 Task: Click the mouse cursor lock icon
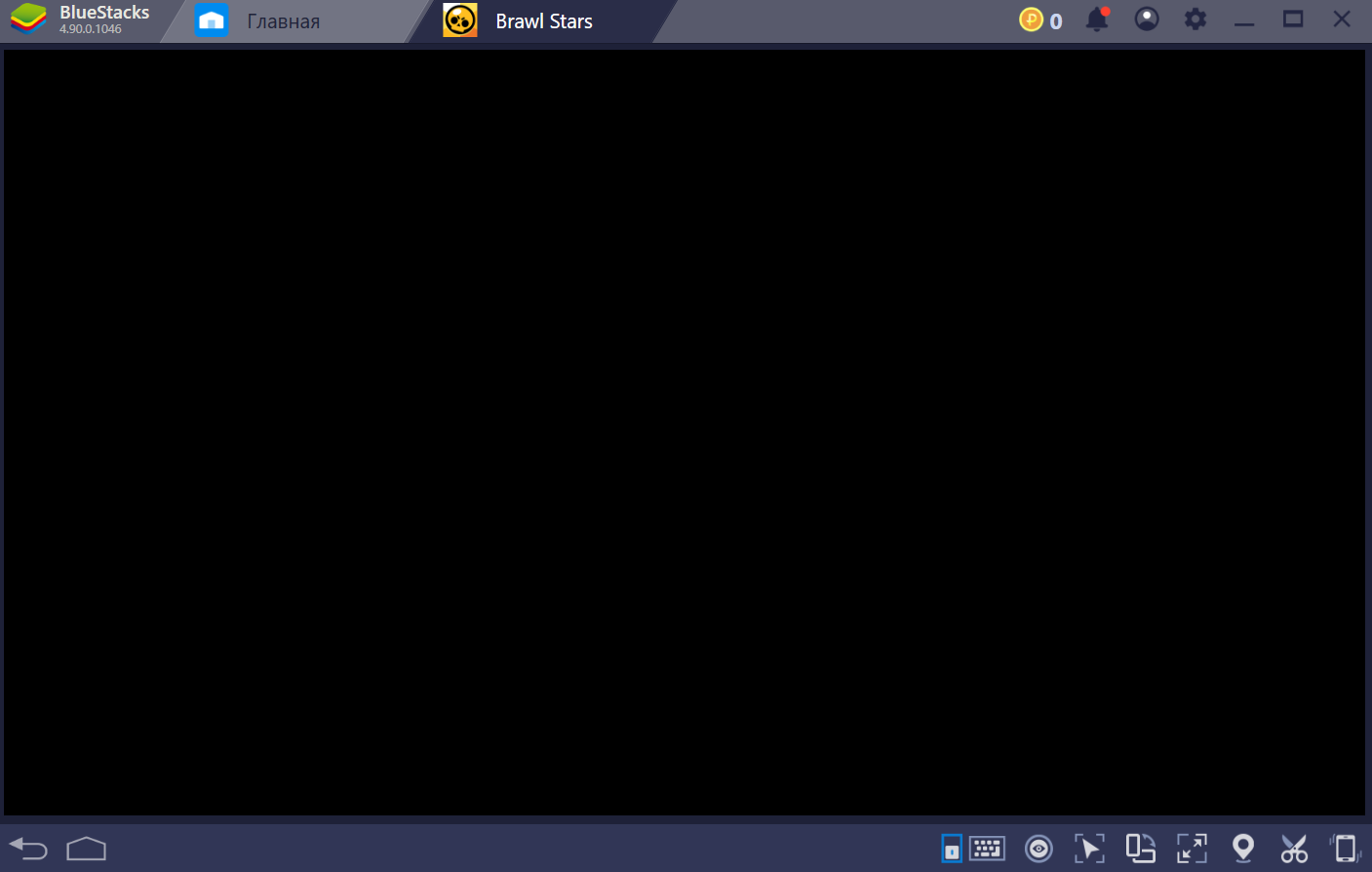pos(1089,849)
